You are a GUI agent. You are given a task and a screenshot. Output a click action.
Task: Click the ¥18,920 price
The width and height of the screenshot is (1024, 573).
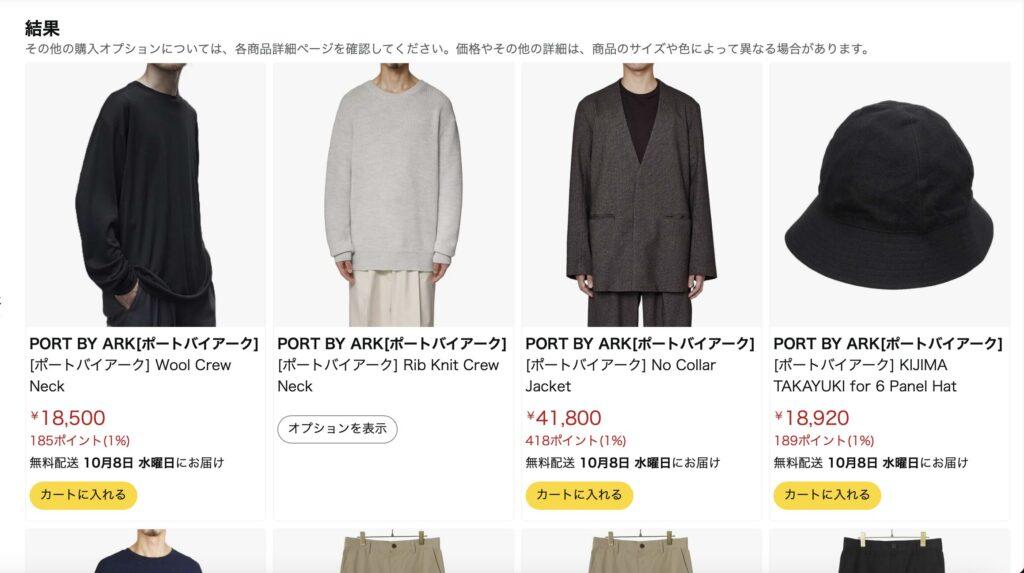click(x=811, y=418)
